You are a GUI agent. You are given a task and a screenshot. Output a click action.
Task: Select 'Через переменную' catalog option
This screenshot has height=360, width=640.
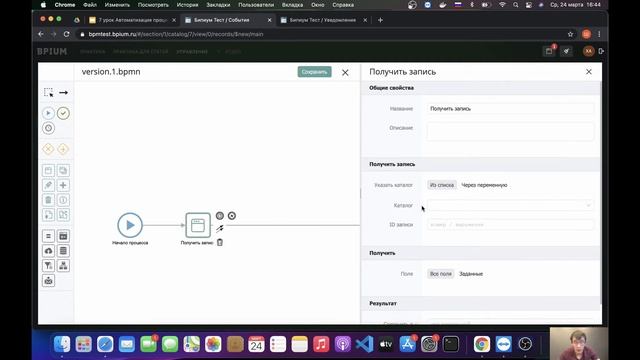click(x=484, y=185)
